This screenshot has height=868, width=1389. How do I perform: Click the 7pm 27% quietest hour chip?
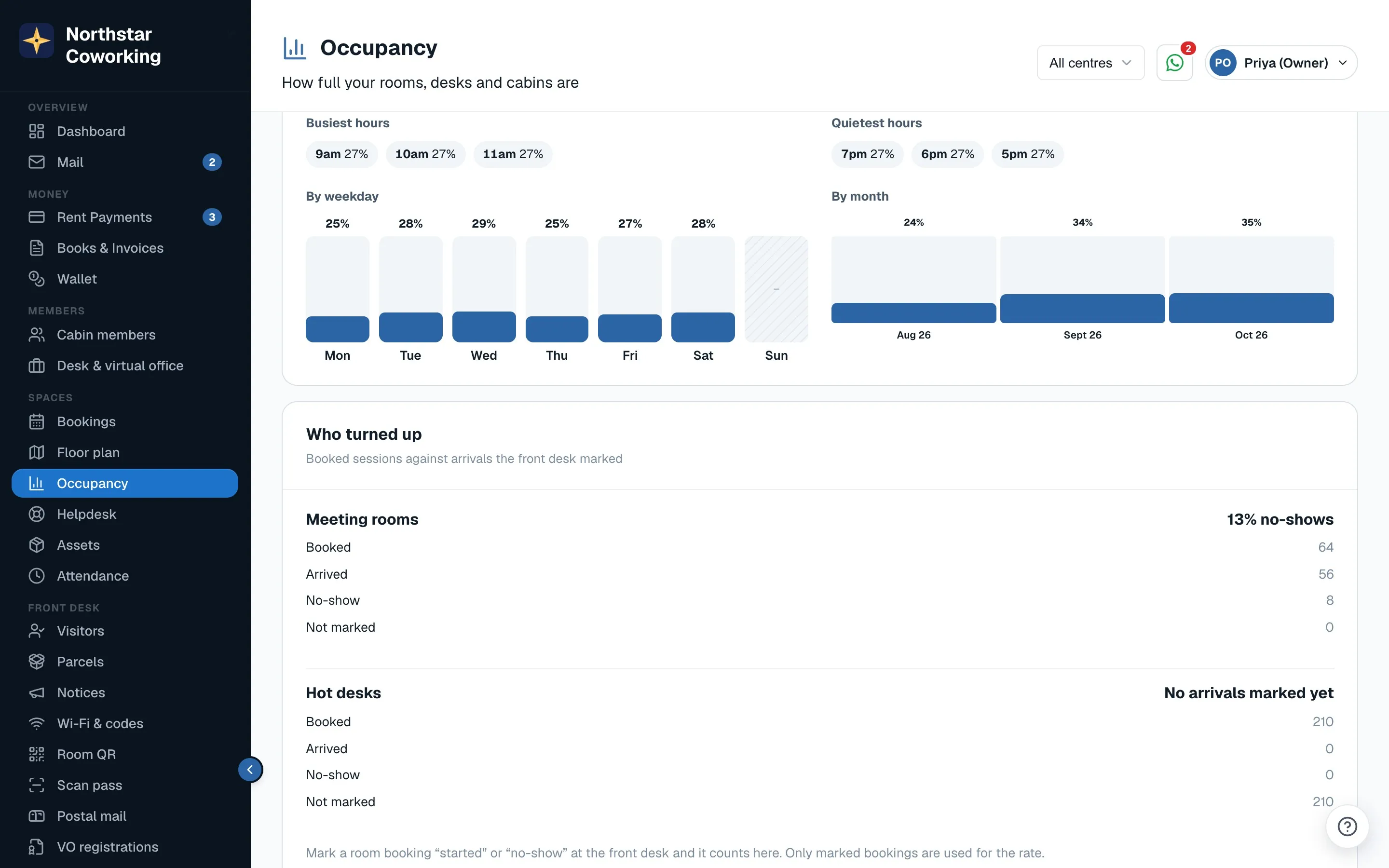click(867, 154)
